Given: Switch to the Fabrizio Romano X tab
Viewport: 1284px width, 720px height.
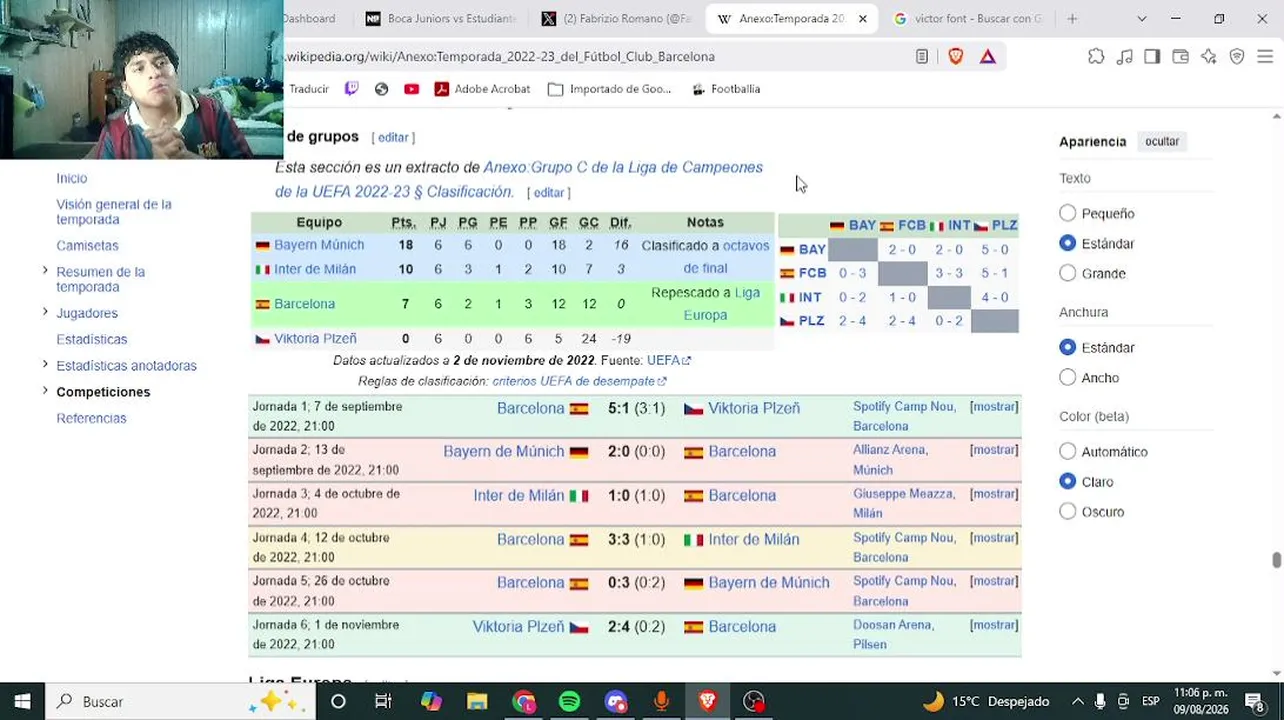Looking at the screenshot, I should click(615, 18).
